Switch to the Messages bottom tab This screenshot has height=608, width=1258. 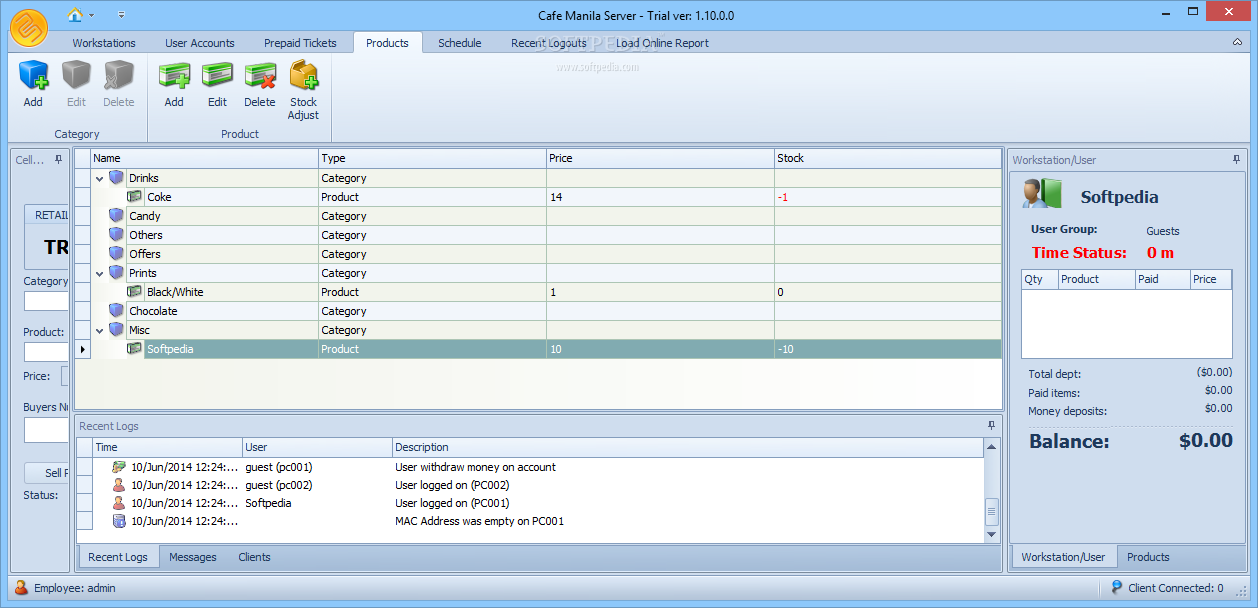point(193,557)
